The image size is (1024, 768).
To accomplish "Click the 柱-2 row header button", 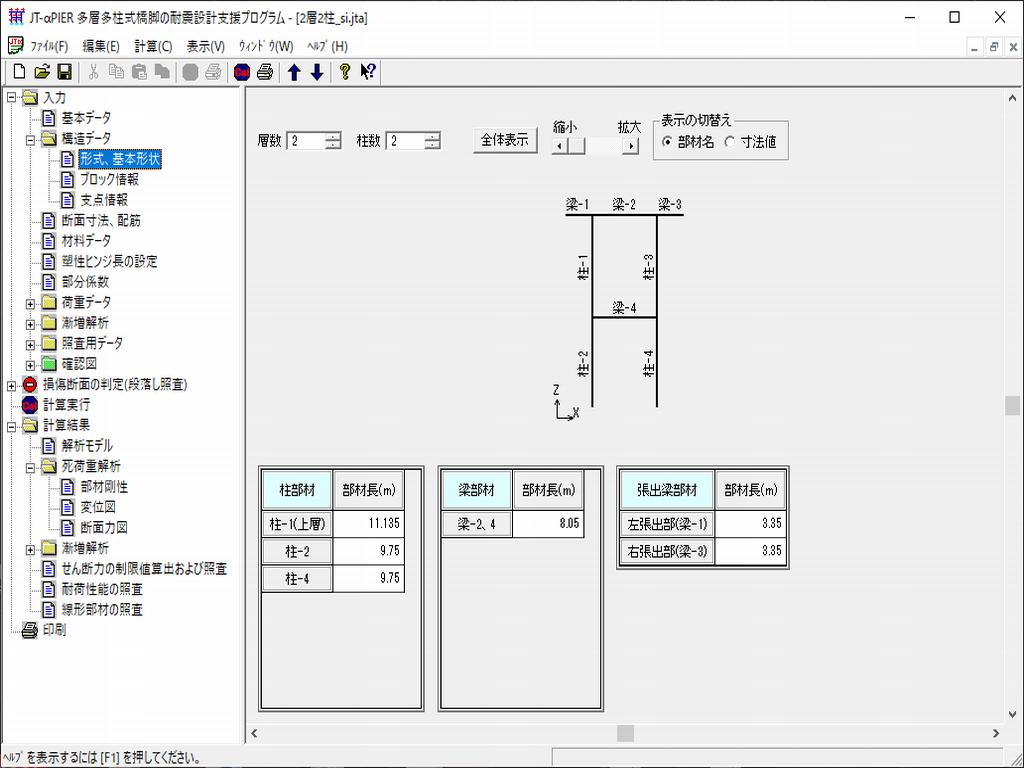I will click(297, 550).
